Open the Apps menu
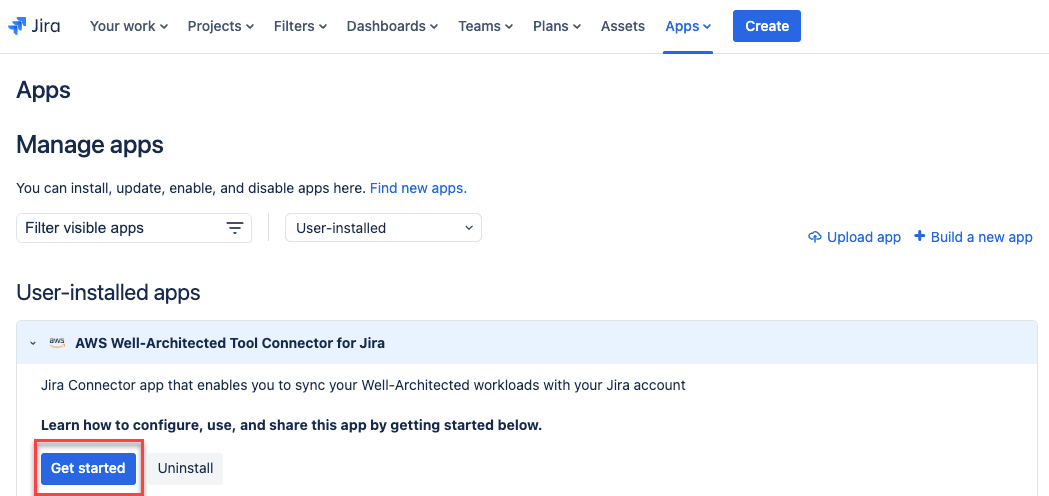Viewport: 1049px width, 496px height. point(688,26)
